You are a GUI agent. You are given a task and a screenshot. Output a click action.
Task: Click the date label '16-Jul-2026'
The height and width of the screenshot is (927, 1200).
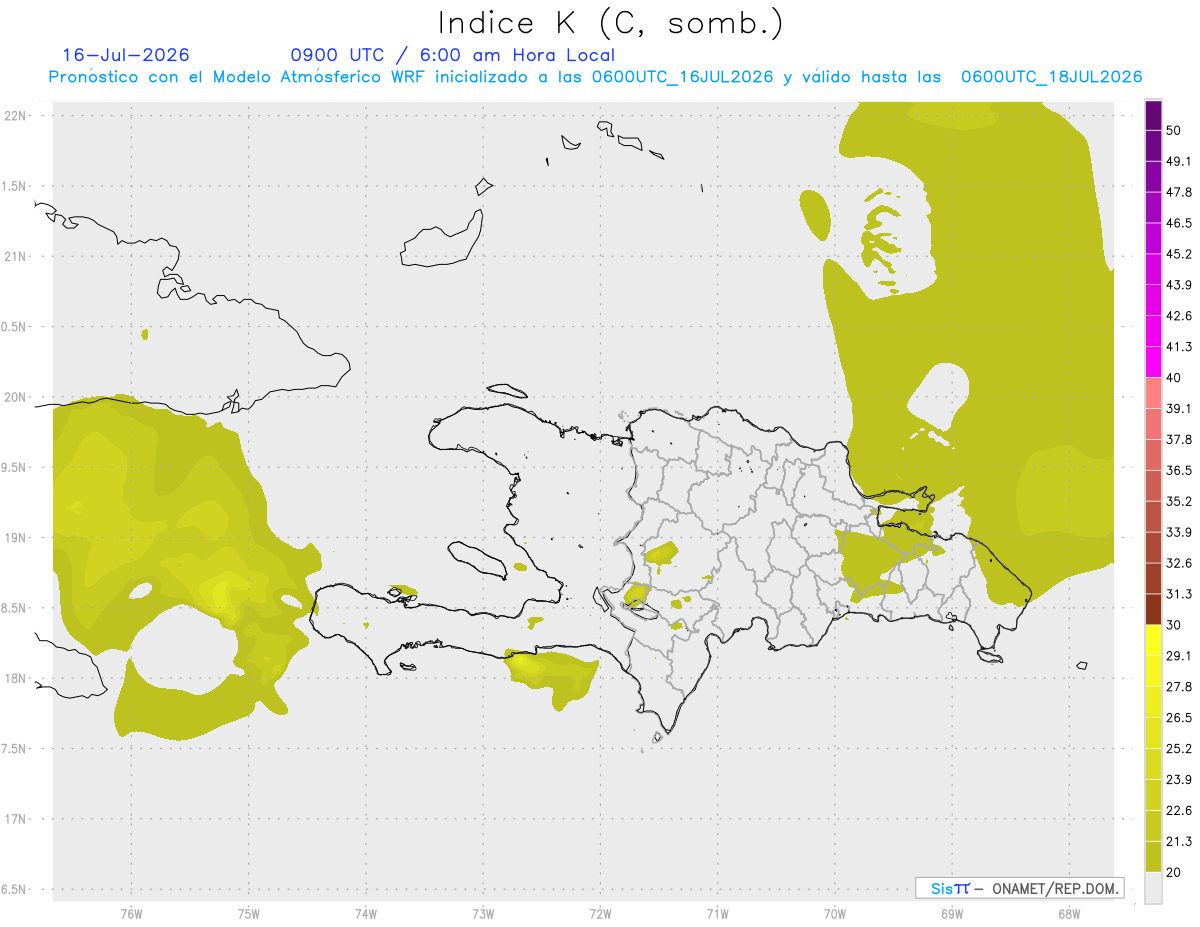click(126, 55)
